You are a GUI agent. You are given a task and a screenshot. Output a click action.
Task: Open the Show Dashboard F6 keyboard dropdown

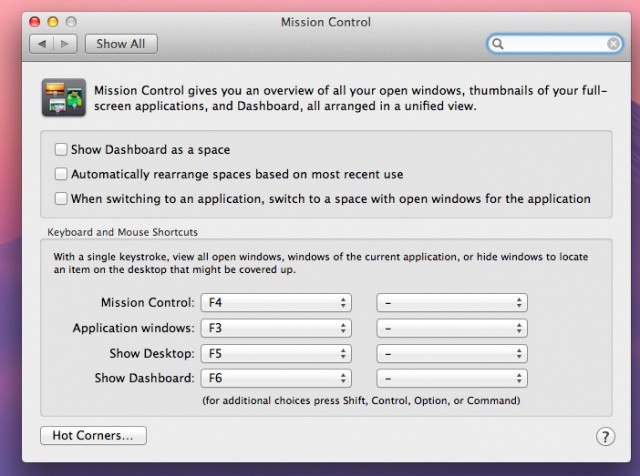pyautogui.click(x=276, y=378)
